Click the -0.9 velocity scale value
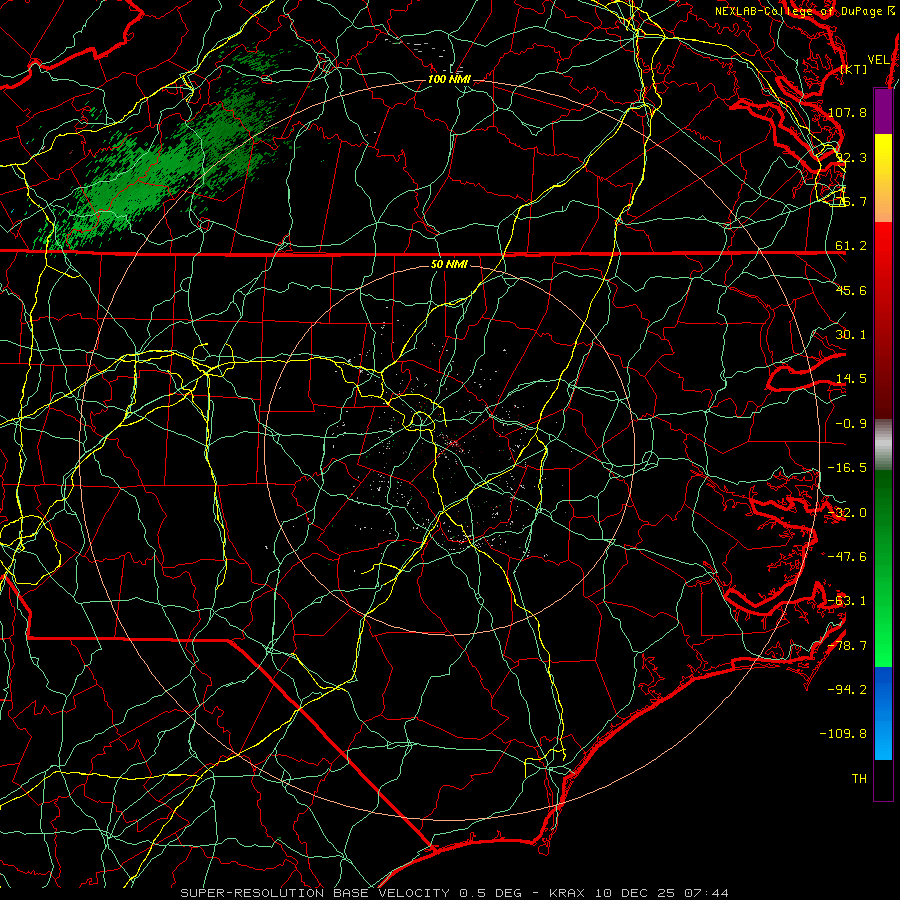Viewport: 900px width, 900px height. coord(851,424)
